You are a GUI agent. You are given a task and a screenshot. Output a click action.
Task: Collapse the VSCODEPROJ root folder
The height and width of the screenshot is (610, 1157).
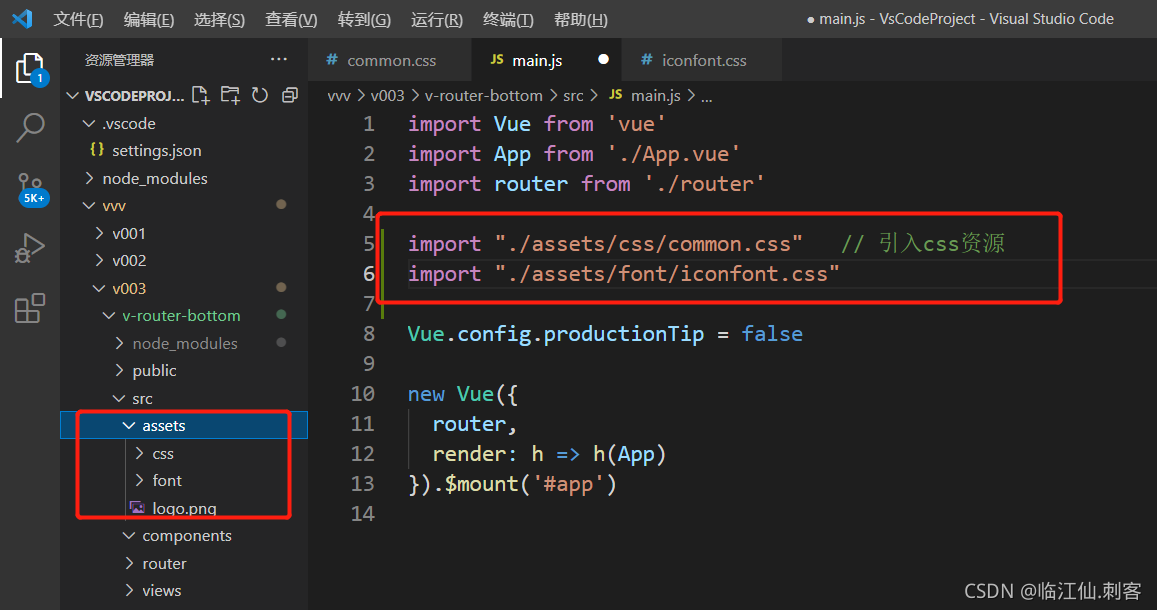pyautogui.click(x=72, y=95)
